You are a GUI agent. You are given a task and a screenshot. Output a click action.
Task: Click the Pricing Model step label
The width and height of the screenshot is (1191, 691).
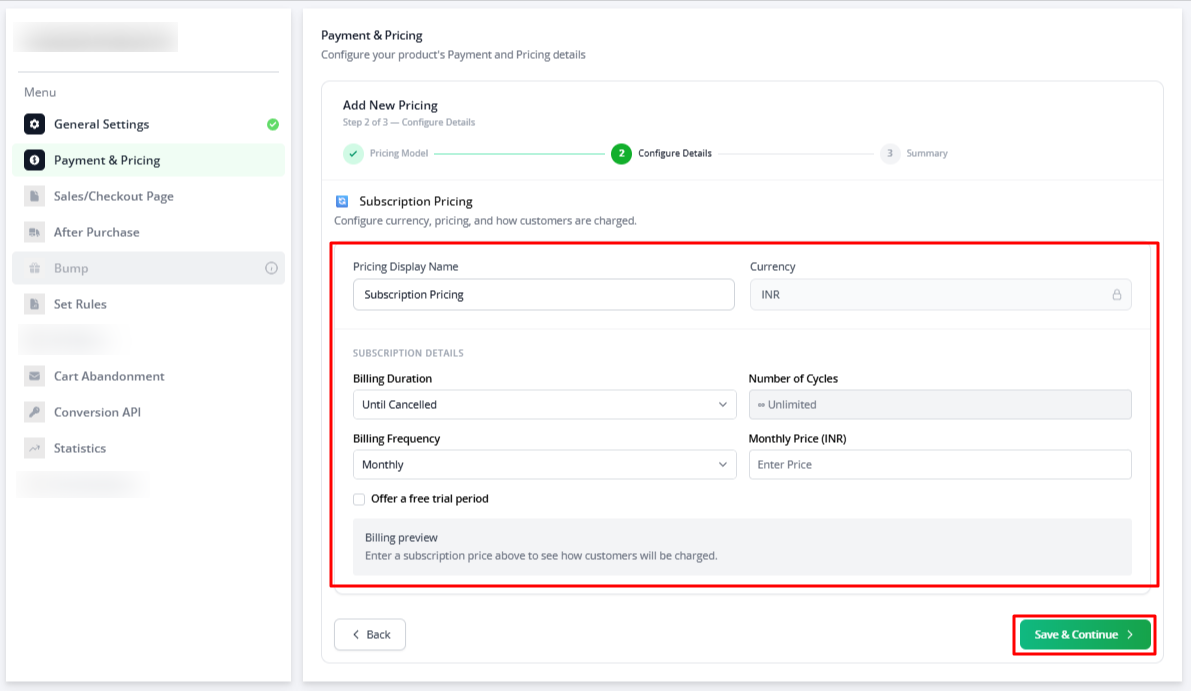tap(399, 153)
